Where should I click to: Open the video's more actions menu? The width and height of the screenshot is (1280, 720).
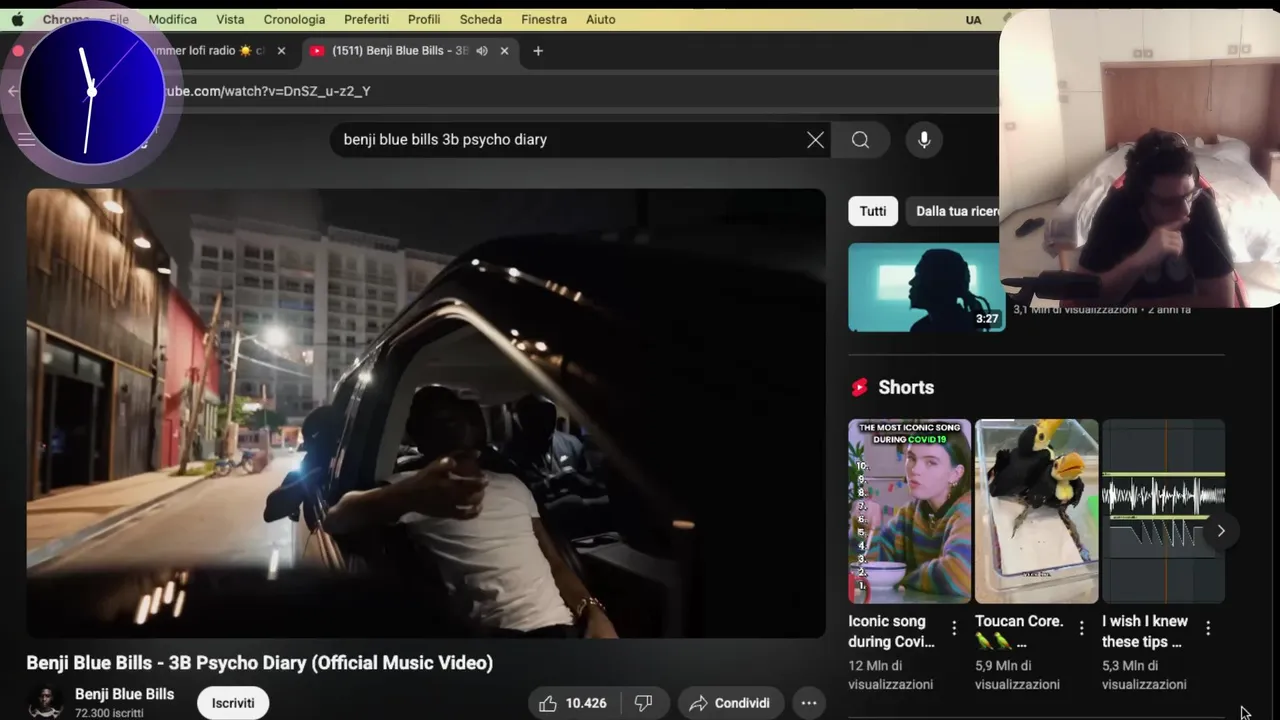809,703
